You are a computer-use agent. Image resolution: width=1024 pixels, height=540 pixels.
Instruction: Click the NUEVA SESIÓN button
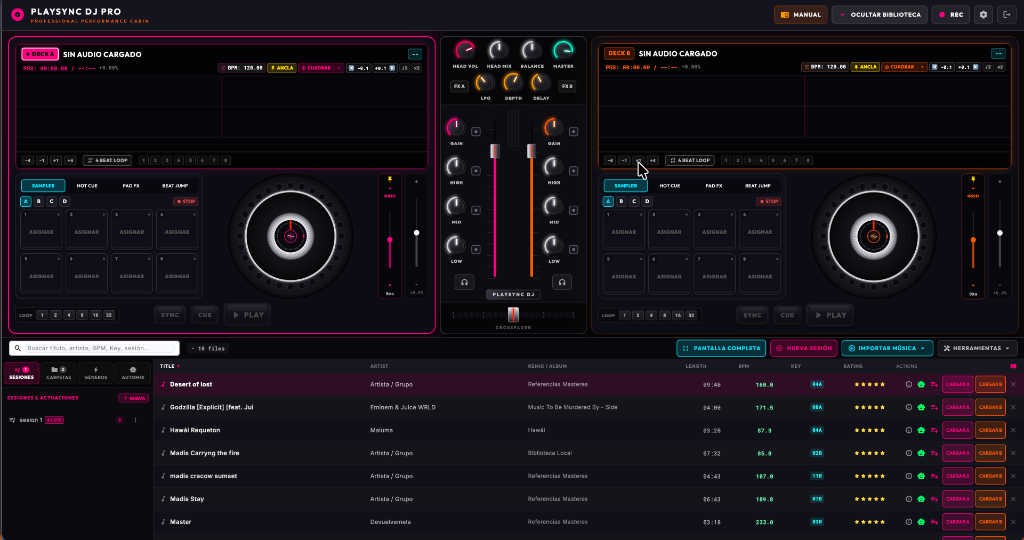803,348
